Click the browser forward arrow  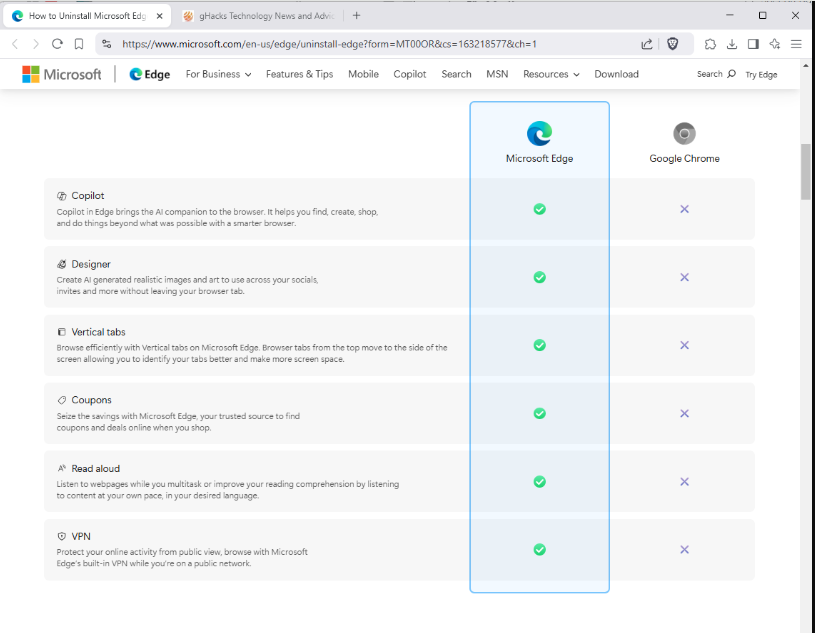point(35,44)
